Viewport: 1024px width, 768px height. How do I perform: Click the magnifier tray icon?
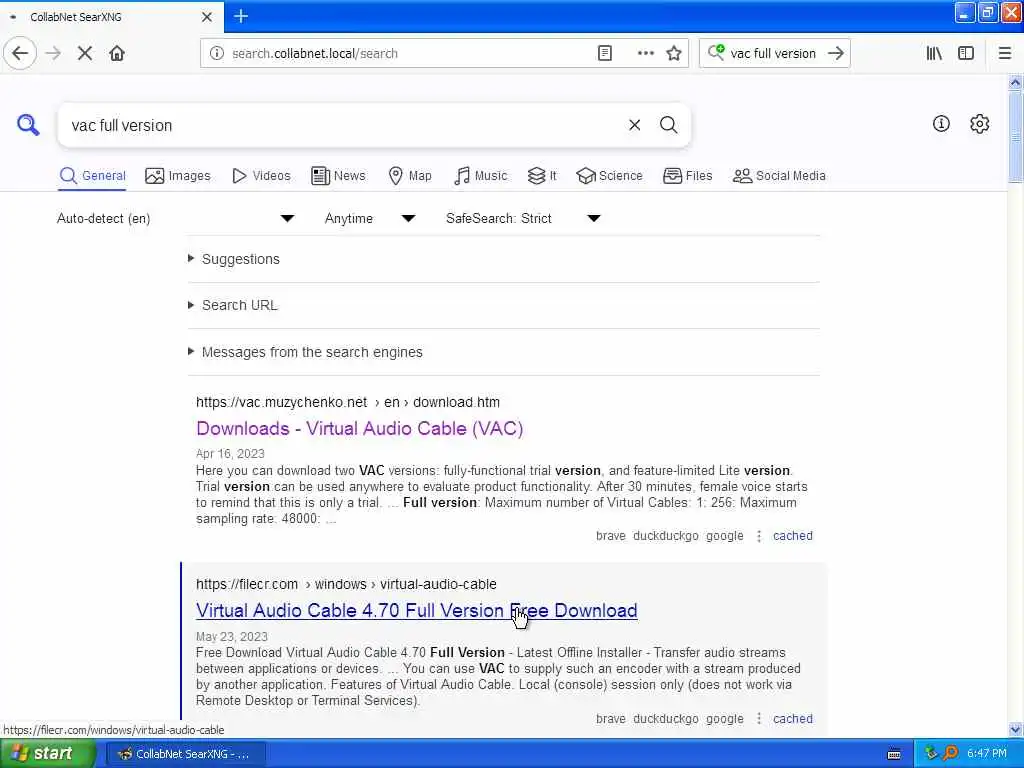coord(950,753)
